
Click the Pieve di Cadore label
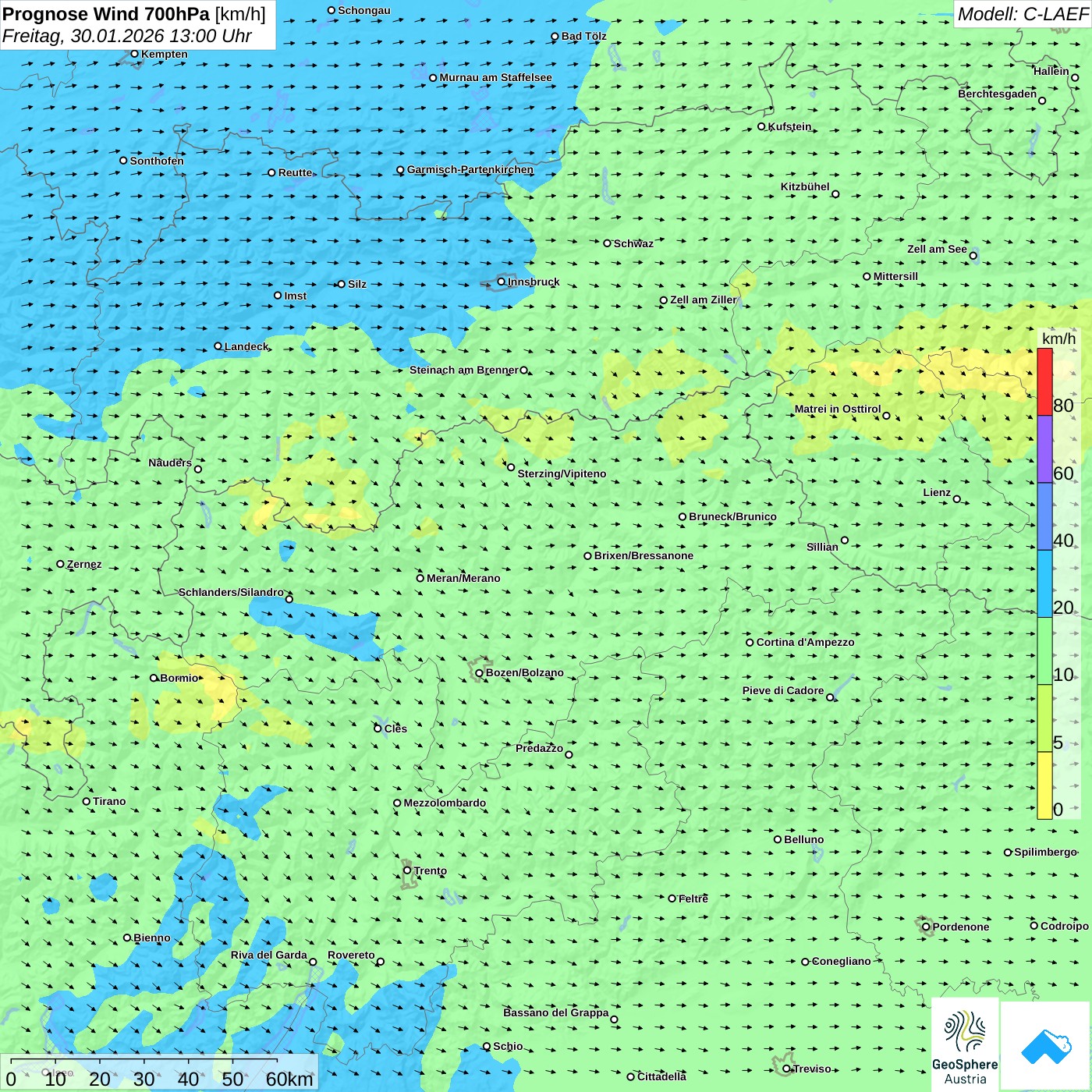[x=783, y=690]
